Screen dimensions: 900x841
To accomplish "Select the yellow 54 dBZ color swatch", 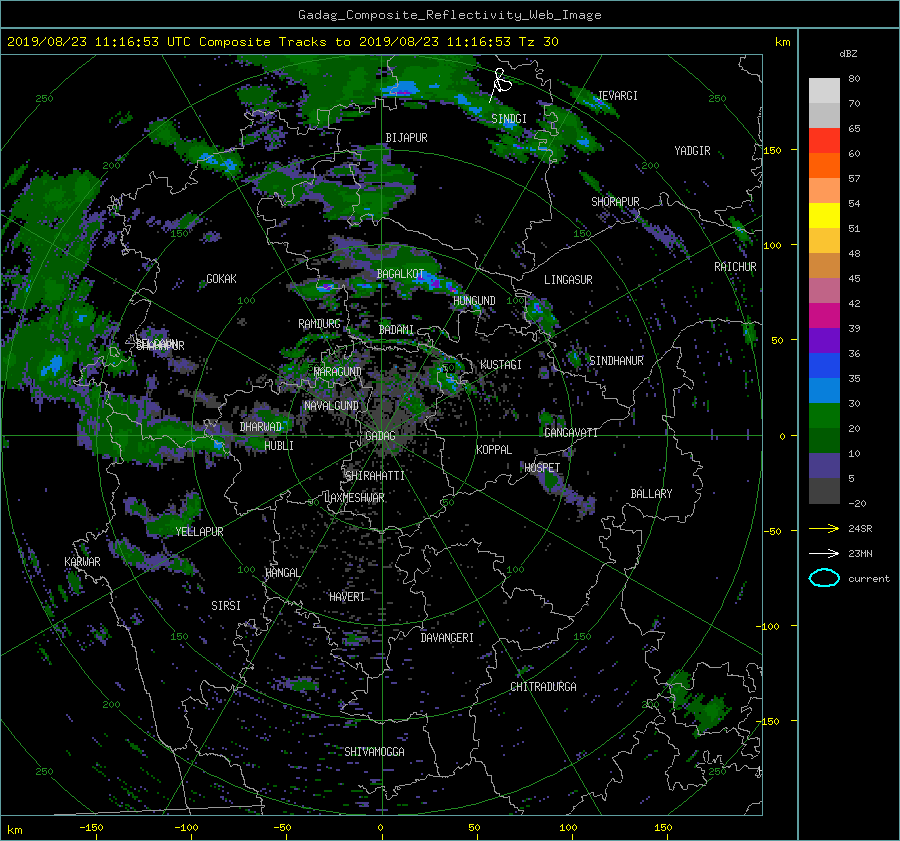I will tap(824, 215).
